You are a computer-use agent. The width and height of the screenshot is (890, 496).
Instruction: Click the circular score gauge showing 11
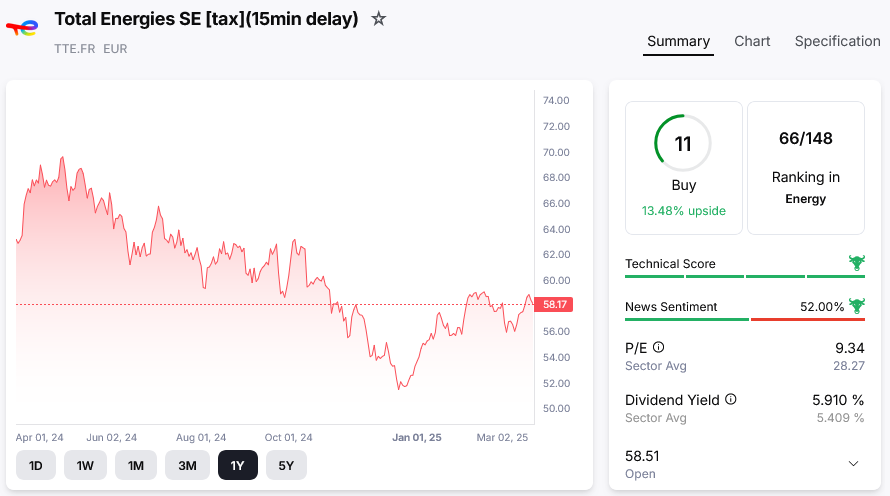(x=683, y=143)
